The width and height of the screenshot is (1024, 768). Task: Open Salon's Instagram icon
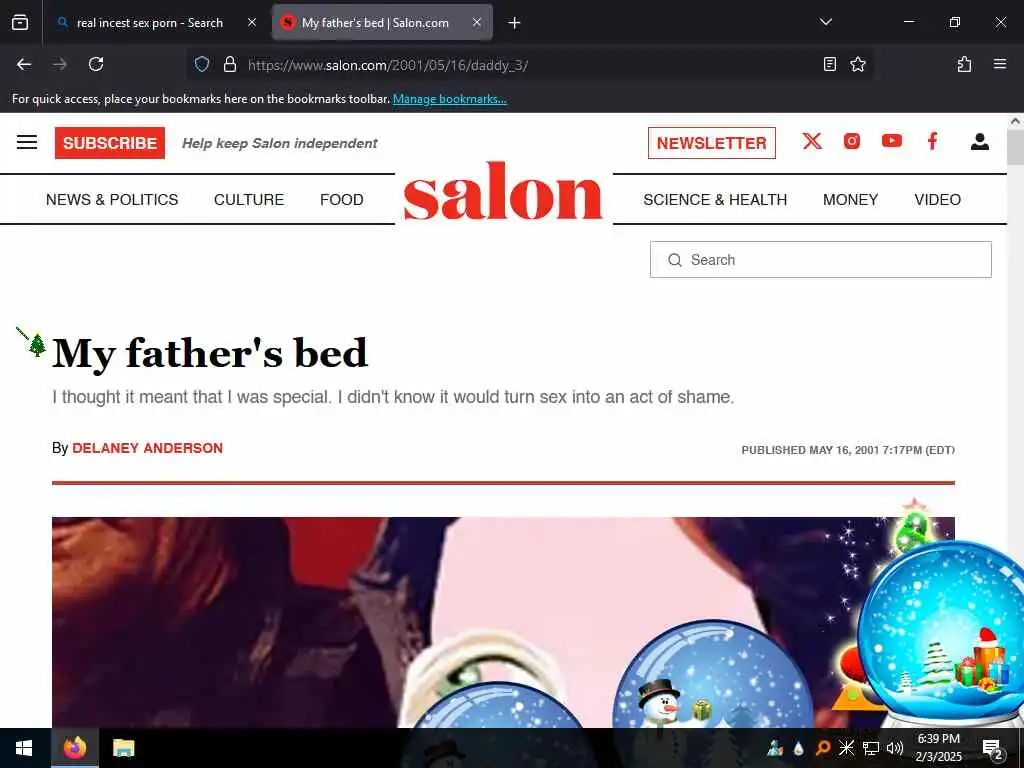pos(852,141)
